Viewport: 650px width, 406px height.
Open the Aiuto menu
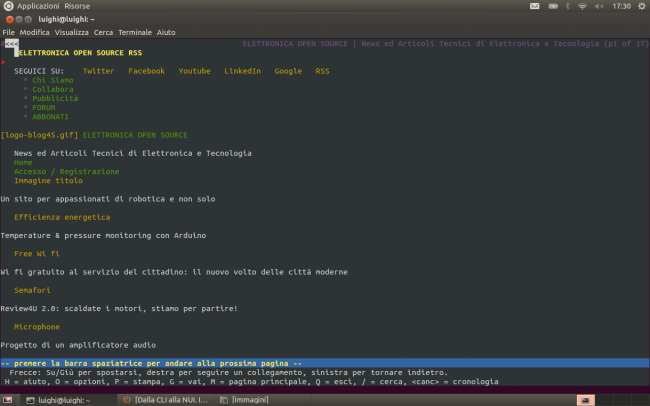(x=166, y=32)
